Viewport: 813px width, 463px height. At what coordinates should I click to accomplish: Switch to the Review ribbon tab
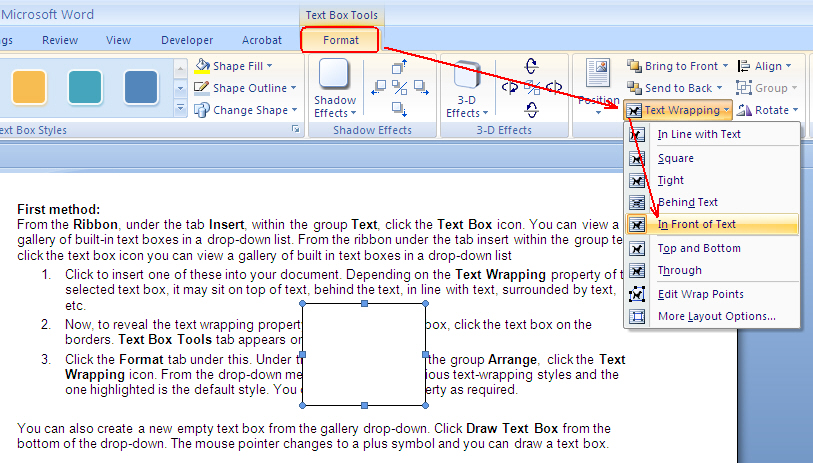tap(60, 40)
